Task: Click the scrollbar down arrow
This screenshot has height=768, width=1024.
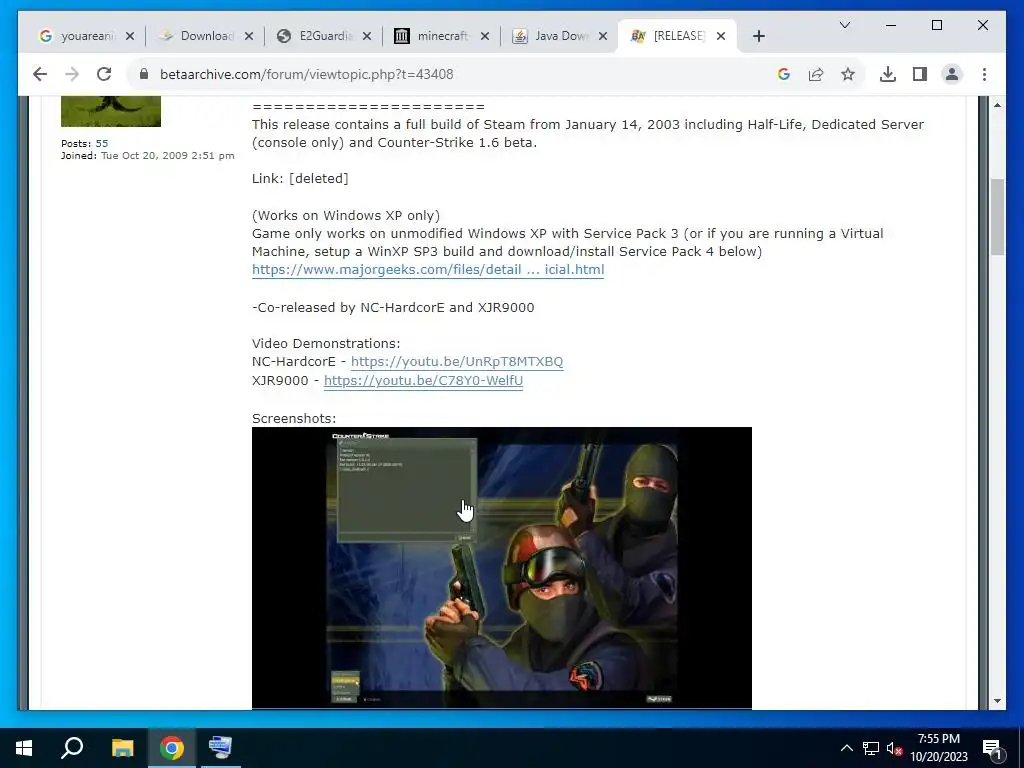Action: tap(997, 701)
